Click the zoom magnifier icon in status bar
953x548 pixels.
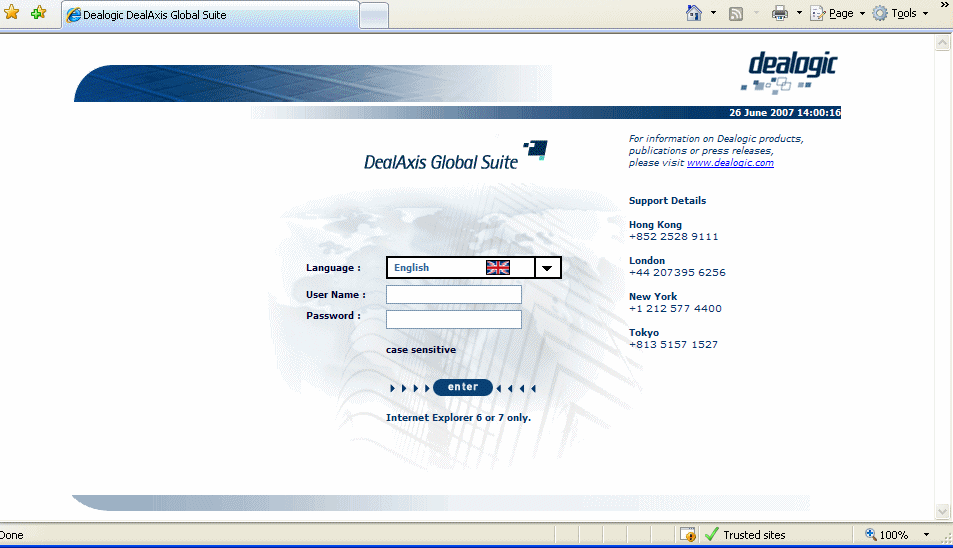(x=870, y=535)
